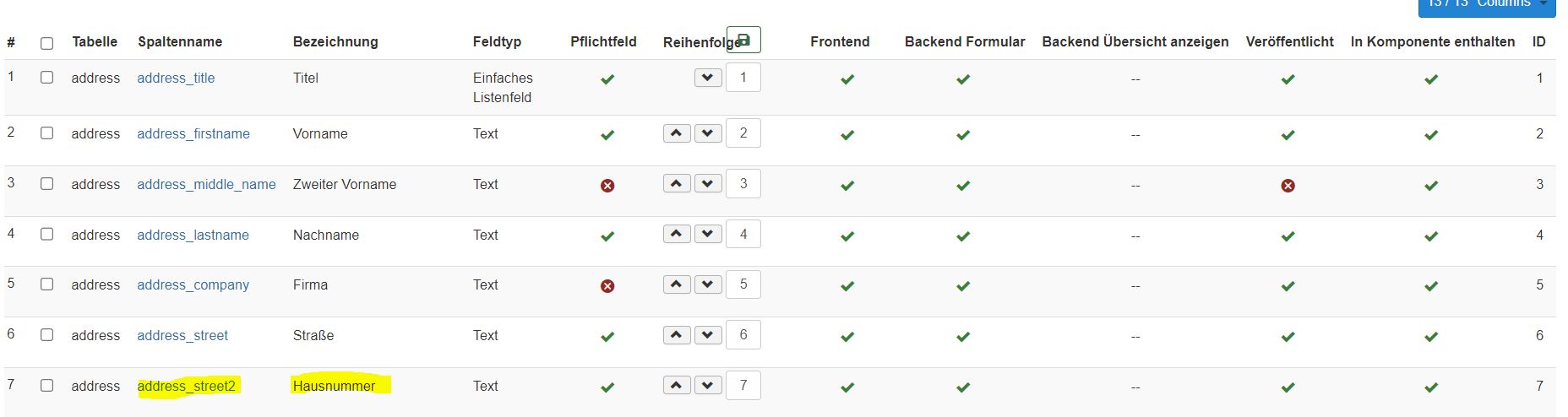Click order input field of address_lastname
Viewport: 1568px width, 417px height.
pyautogui.click(x=743, y=235)
